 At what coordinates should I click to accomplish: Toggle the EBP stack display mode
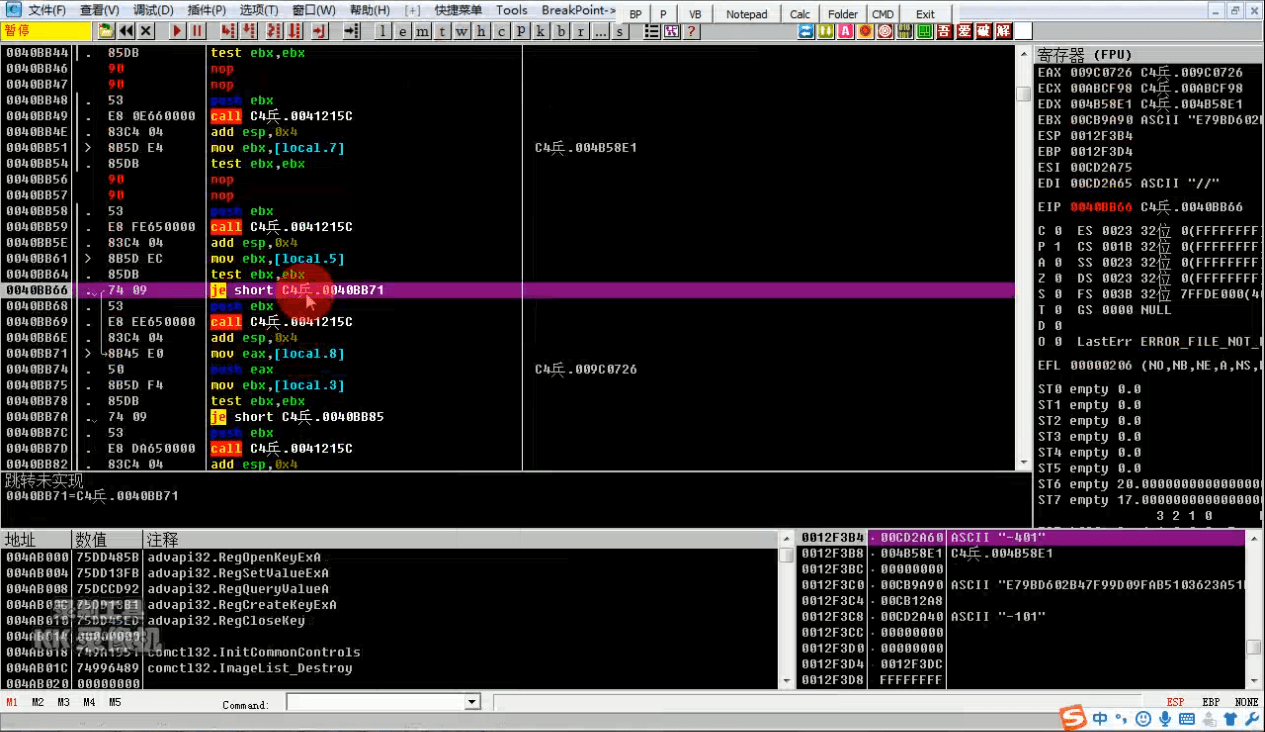coord(1210,702)
